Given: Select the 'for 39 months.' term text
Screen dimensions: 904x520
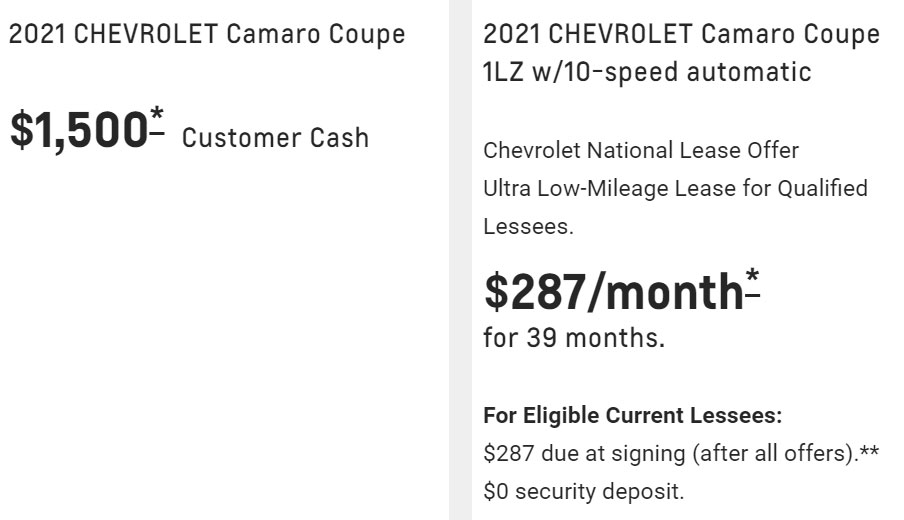Looking at the screenshot, I should [574, 338].
